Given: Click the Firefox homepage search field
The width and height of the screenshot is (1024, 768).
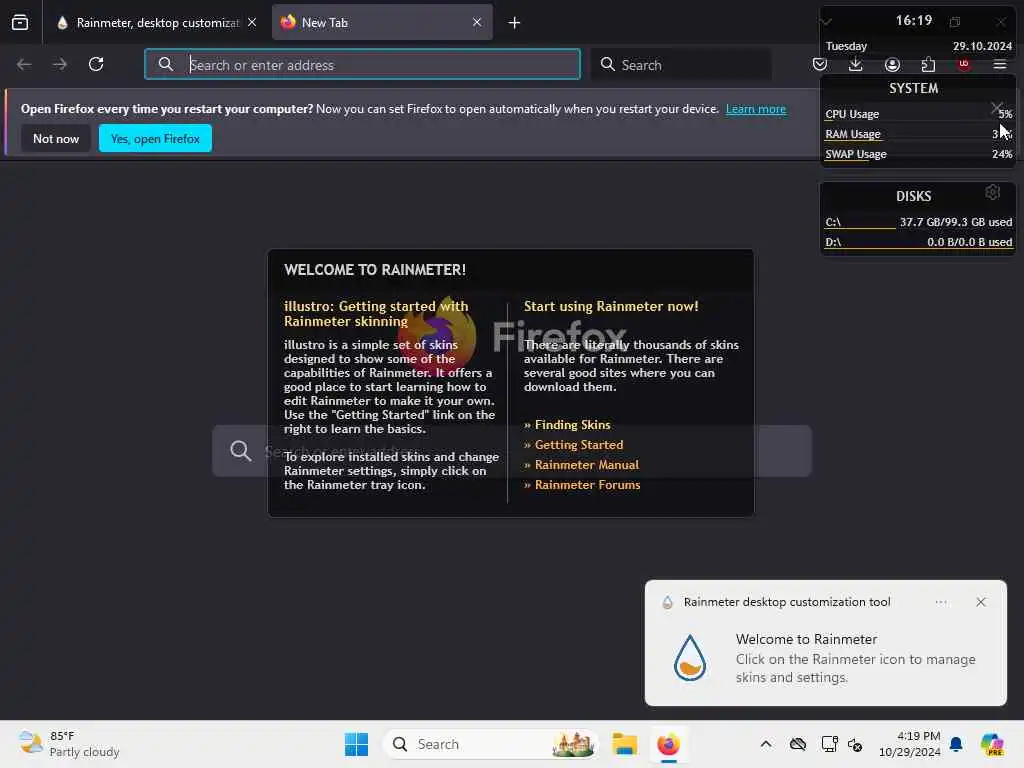Looking at the screenshot, I should [512, 451].
